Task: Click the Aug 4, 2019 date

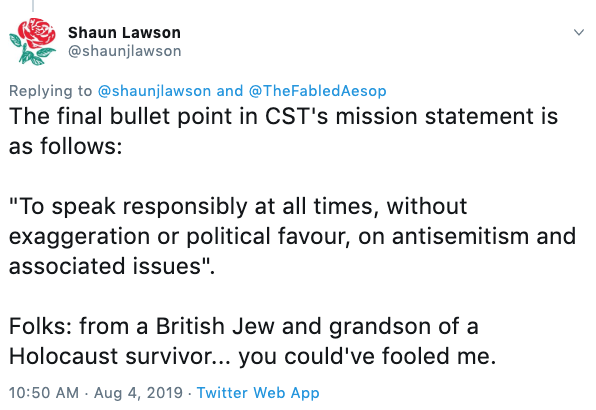Action: (x=138, y=393)
